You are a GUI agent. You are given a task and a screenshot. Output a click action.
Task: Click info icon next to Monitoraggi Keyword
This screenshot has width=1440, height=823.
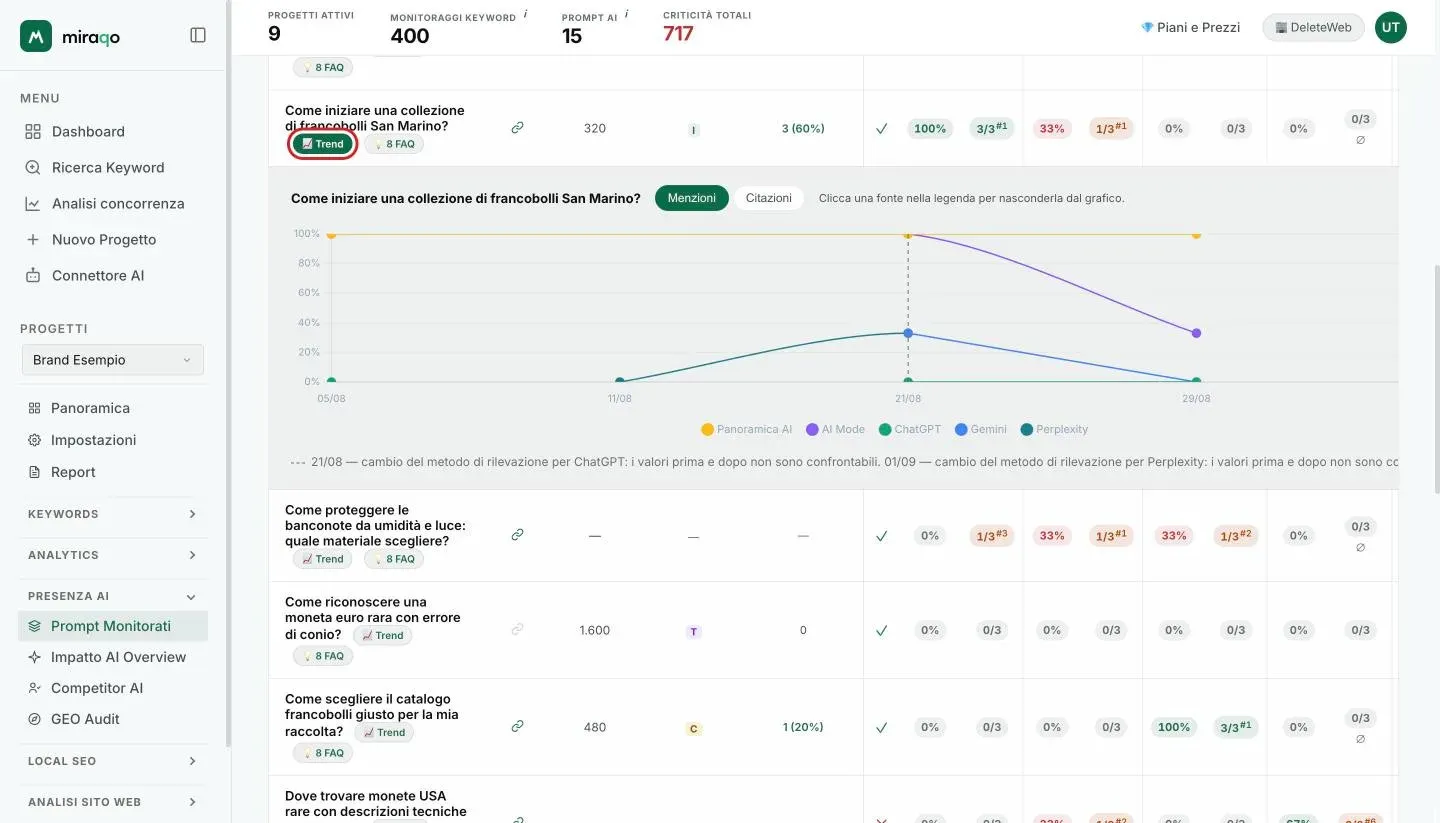tap(526, 15)
